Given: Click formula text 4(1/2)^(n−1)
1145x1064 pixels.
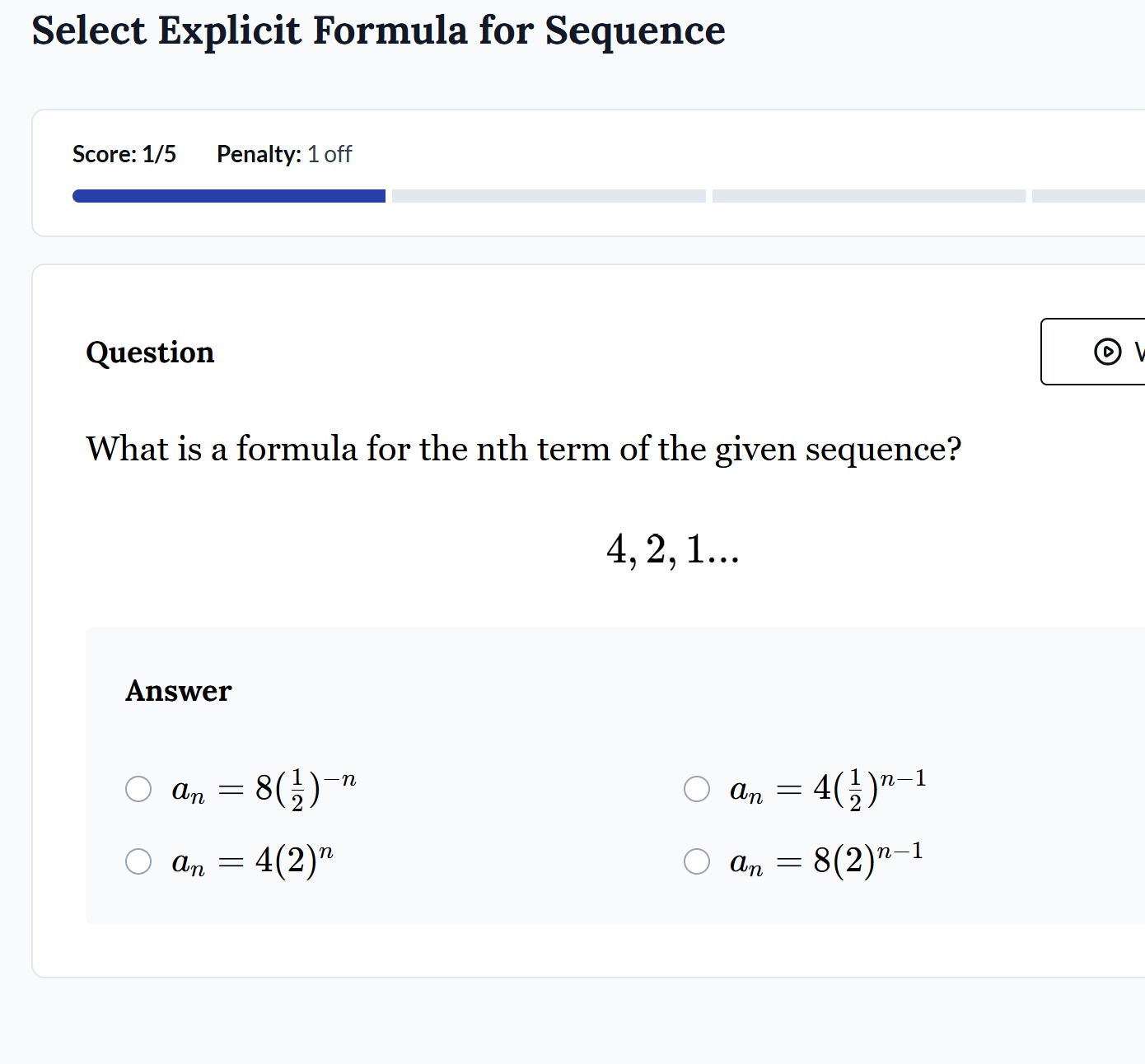Looking at the screenshot, I should [x=829, y=789].
